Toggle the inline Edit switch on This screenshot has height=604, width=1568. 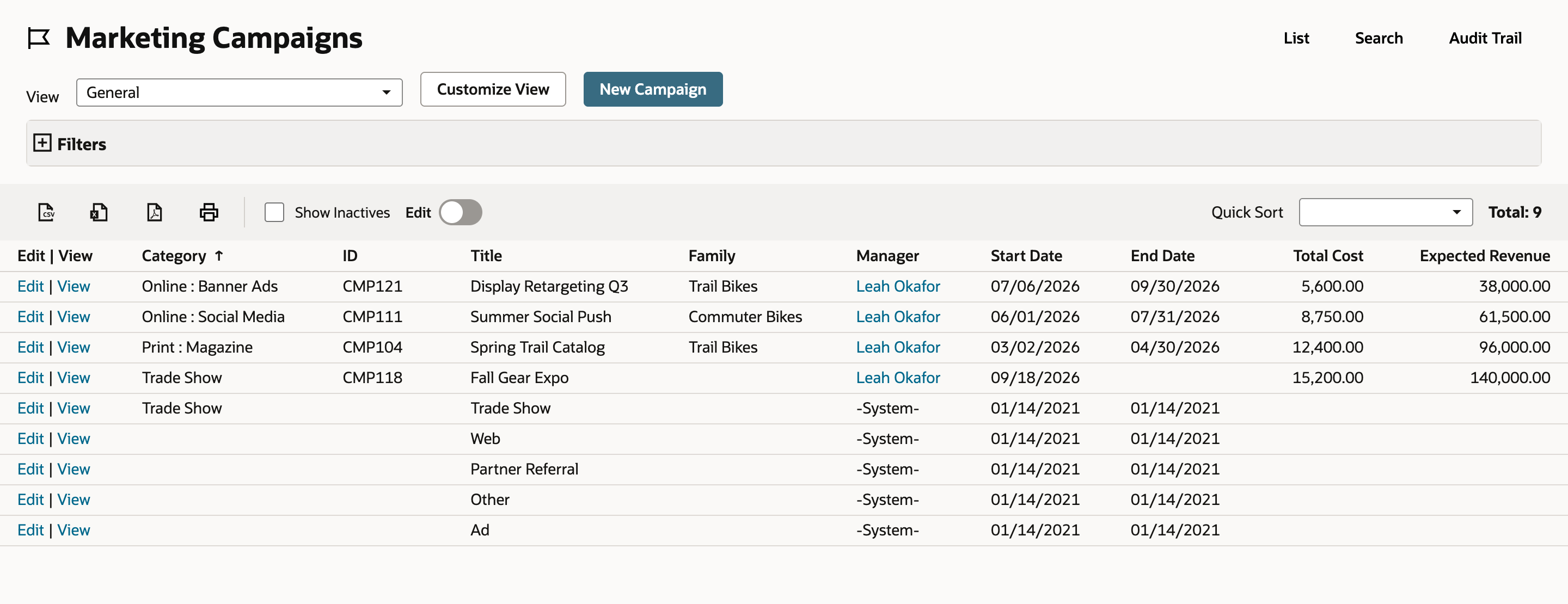[461, 212]
